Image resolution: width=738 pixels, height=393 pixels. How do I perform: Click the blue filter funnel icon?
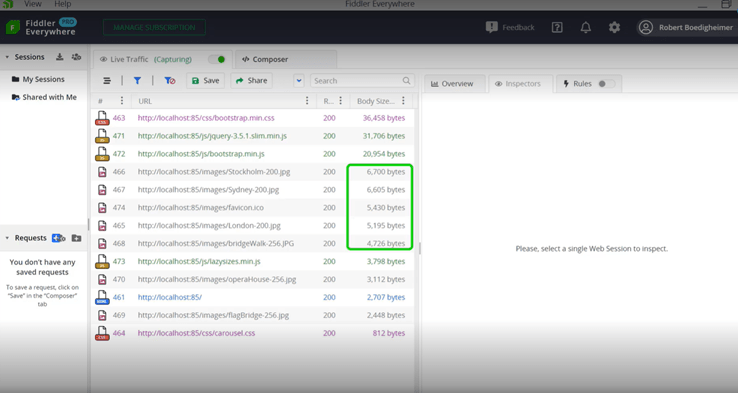click(x=137, y=80)
